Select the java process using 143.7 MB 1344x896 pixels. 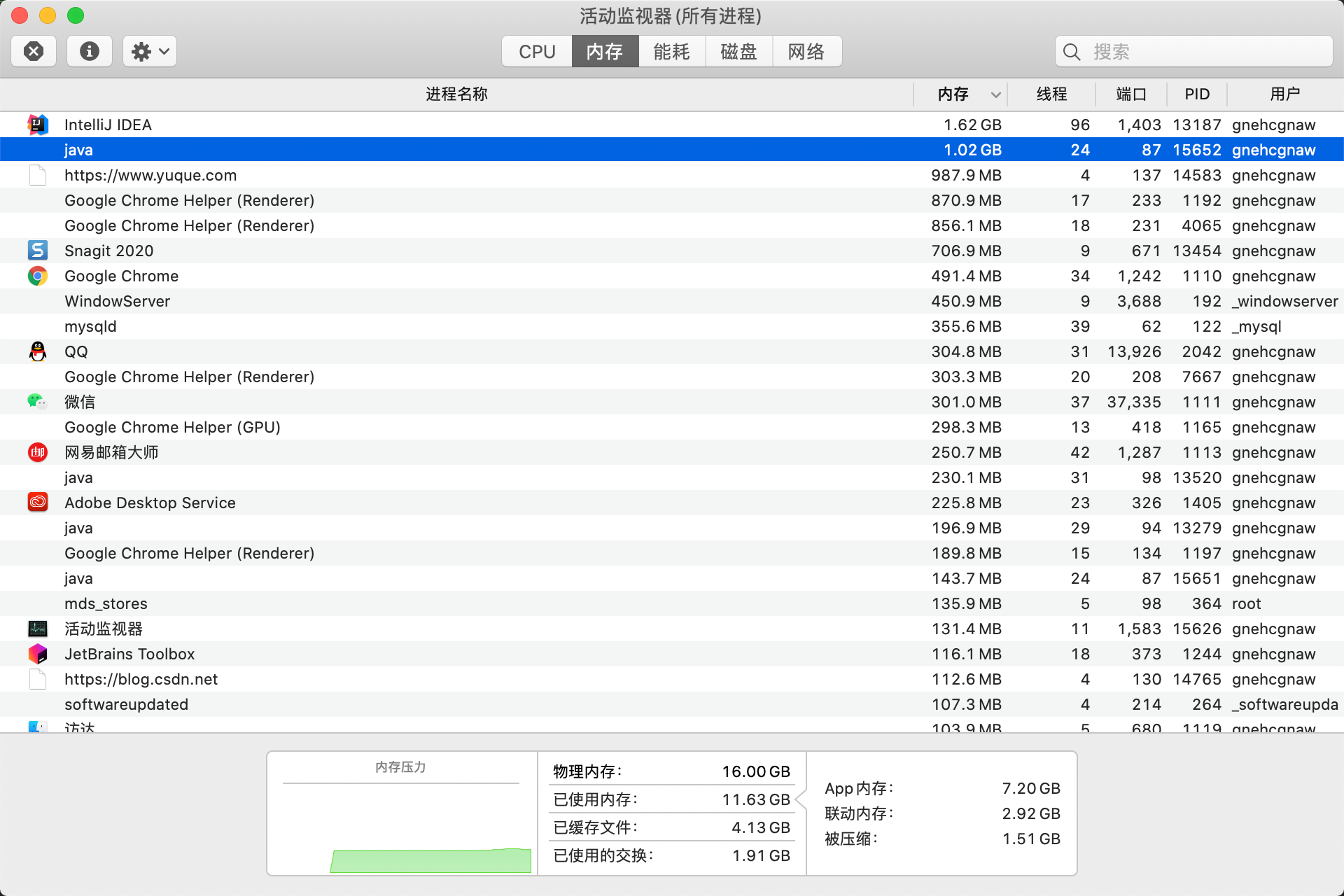click(672, 578)
